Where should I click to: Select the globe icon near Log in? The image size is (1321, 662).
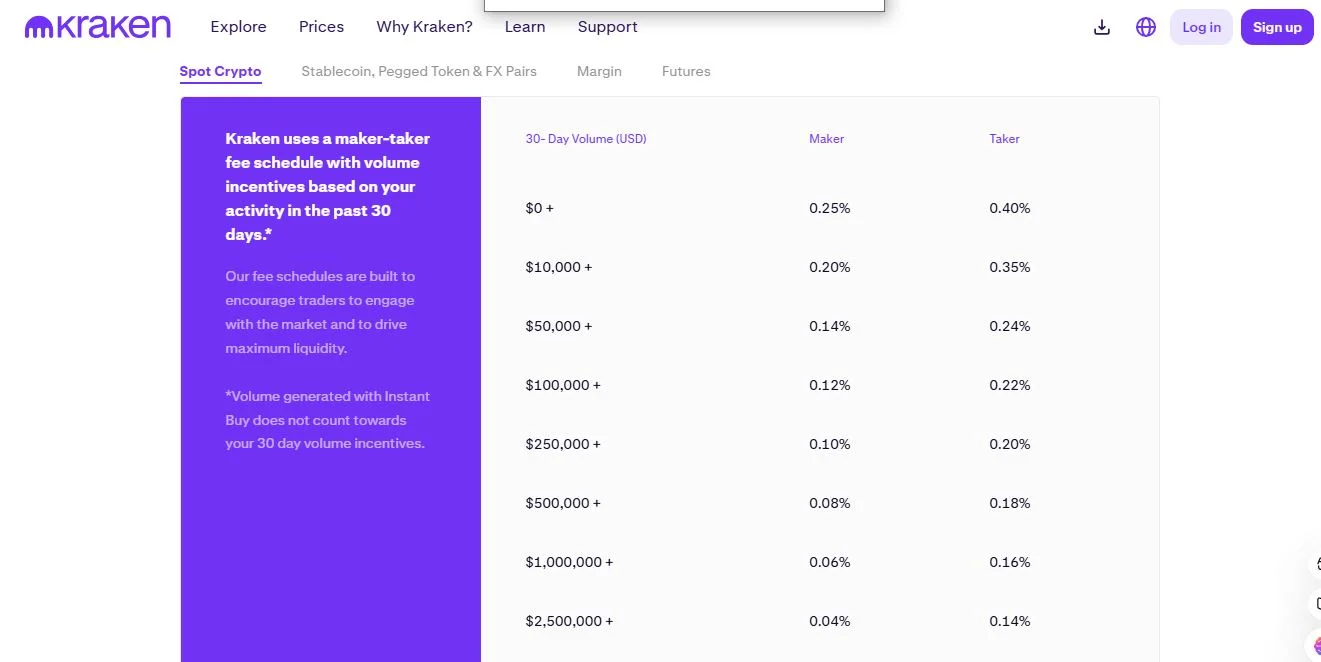1145,27
